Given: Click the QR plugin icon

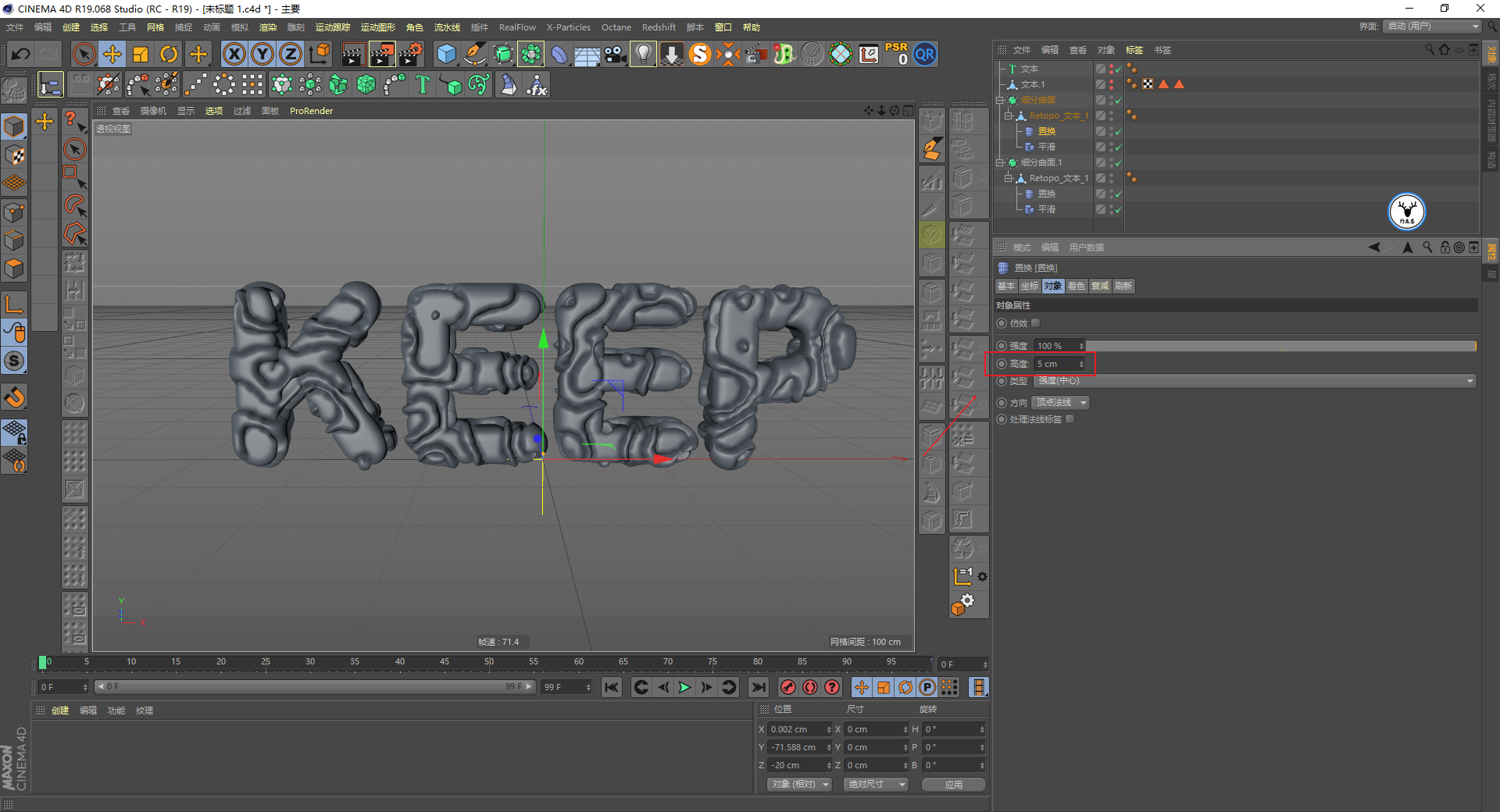Looking at the screenshot, I should (925, 54).
